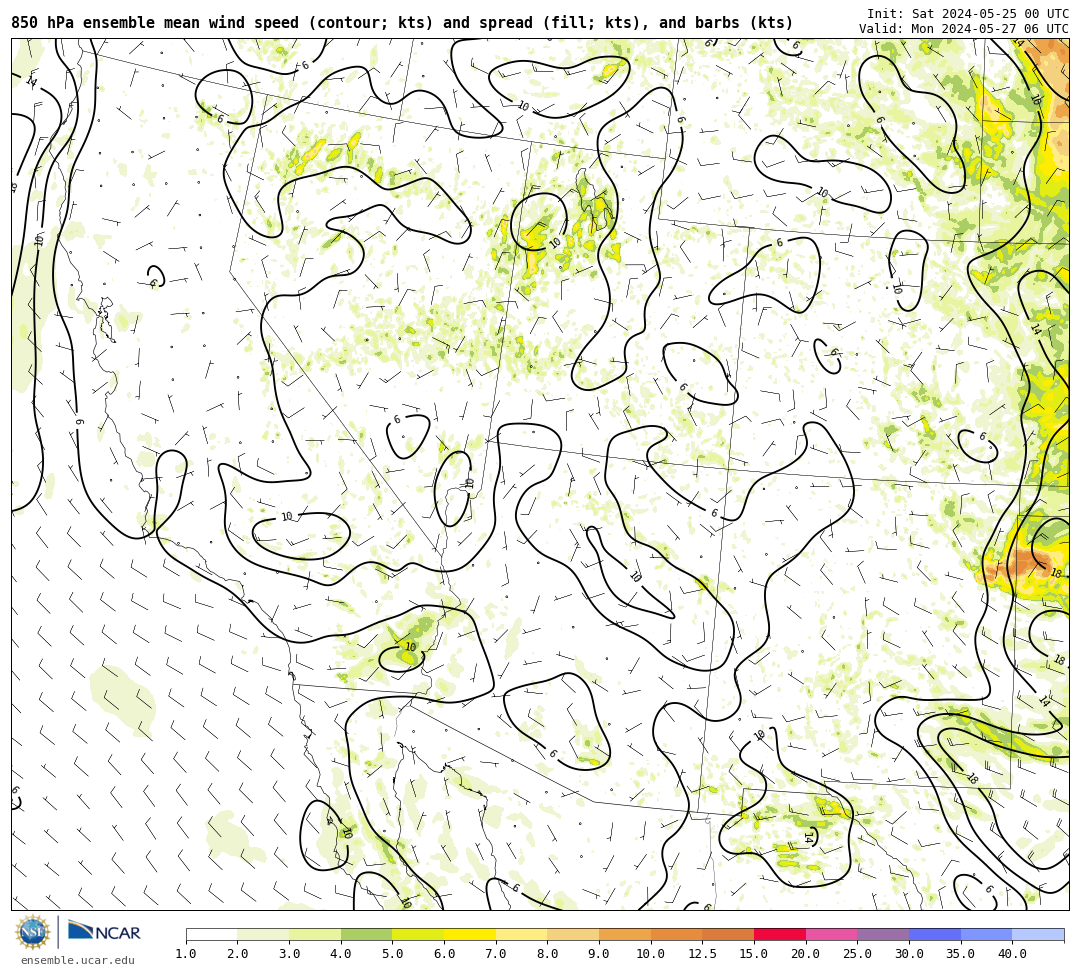The height and width of the screenshot is (973, 1080).
Task: Select the blue 30.0–35.0 colorbar swatch
Action: click(935, 934)
